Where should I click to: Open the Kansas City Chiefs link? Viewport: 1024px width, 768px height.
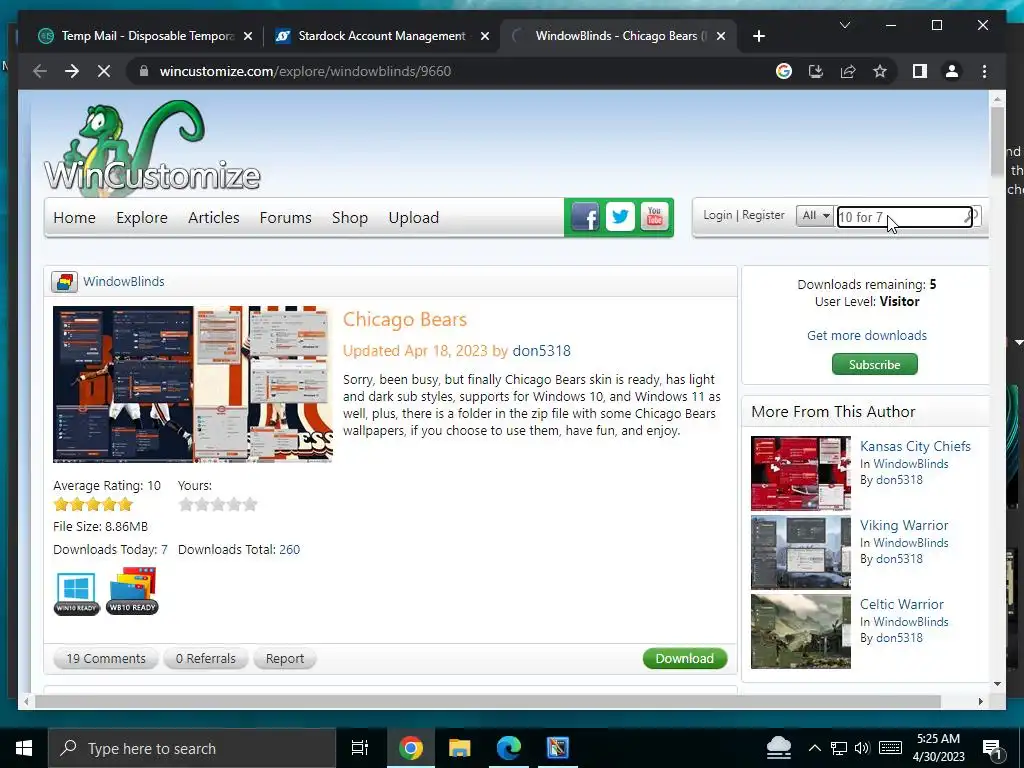coord(915,446)
